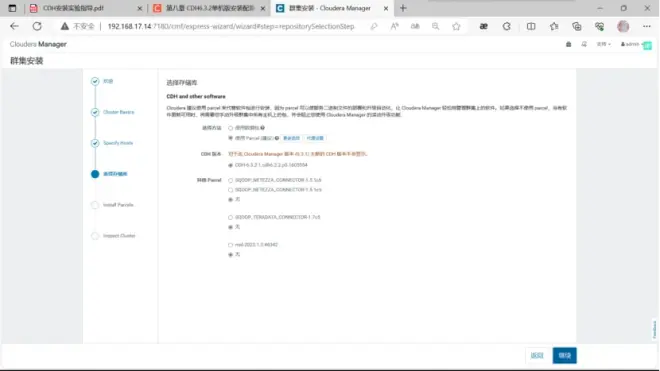Click help icon next to Parcel option
This screenshot has width=660, height=371.
[277, 138]
